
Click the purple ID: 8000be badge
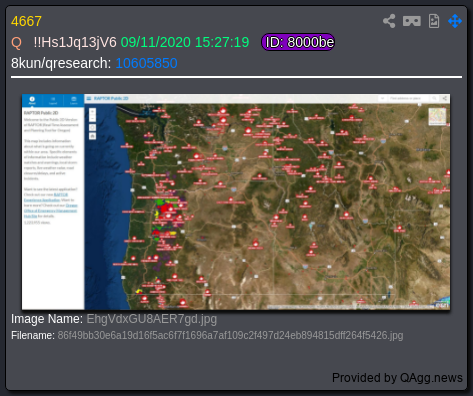(298, 42)
